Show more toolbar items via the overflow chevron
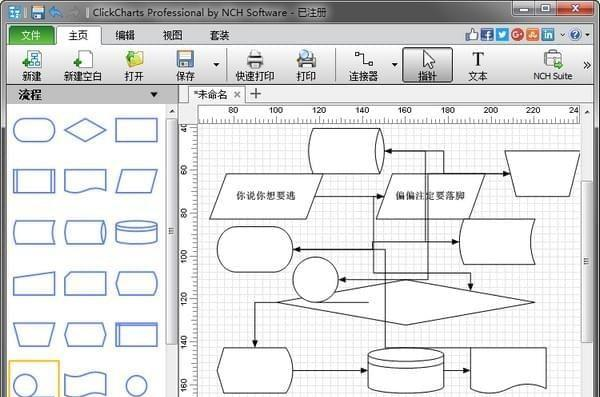 pos(587,65)
